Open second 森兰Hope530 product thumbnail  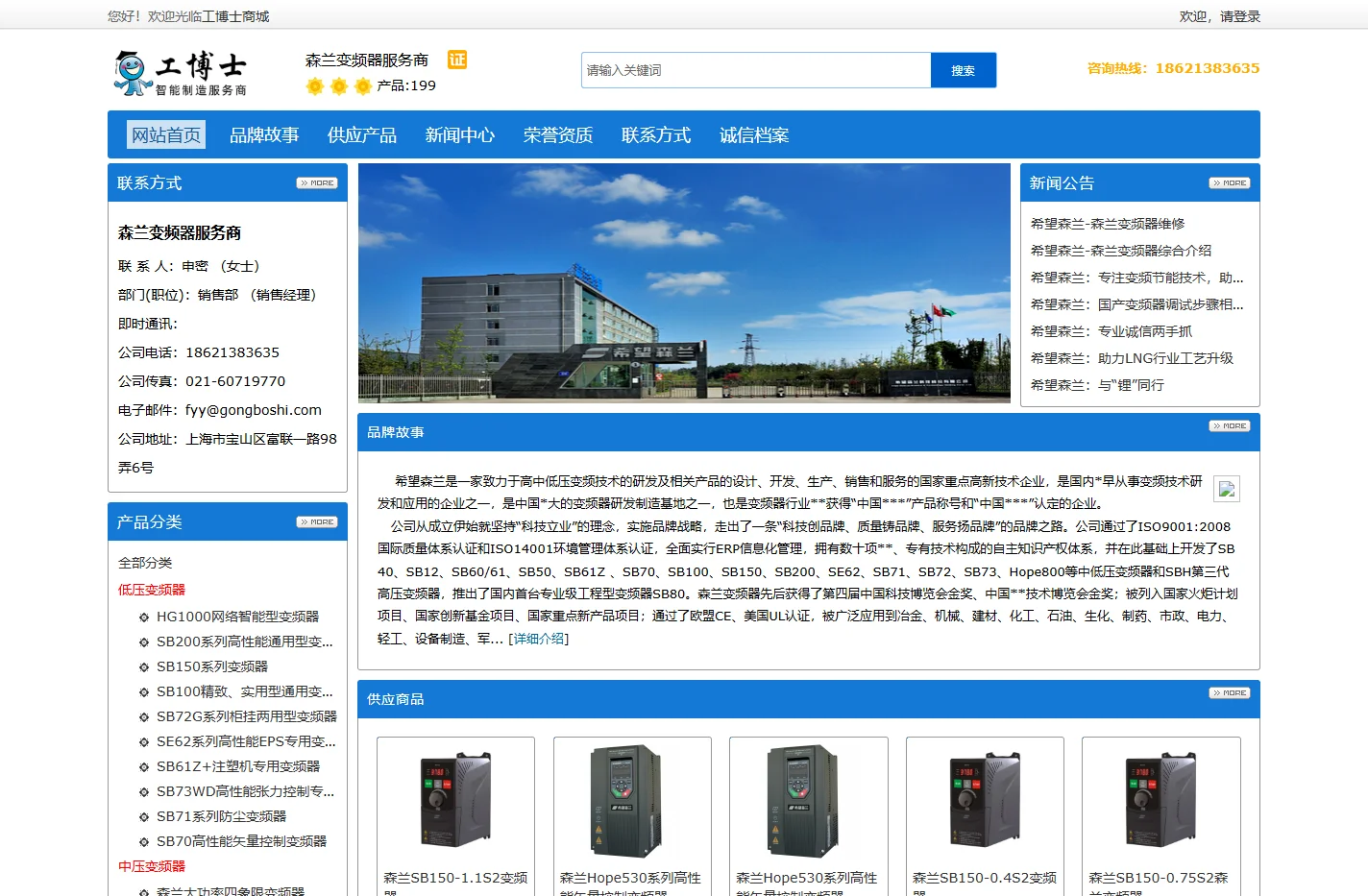(x=802, y=801)
